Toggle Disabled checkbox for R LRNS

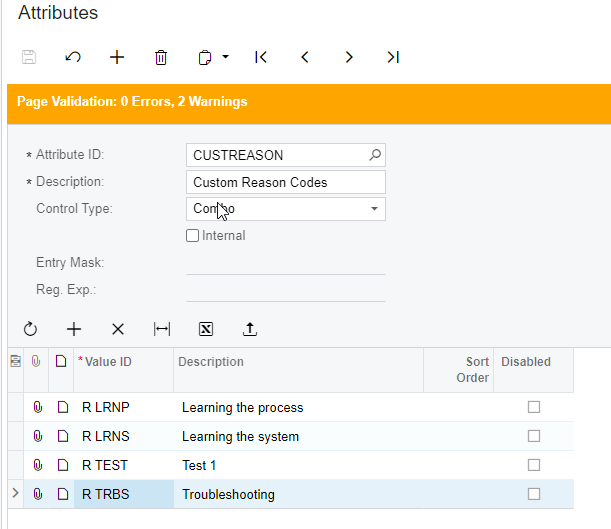tap(534, 436)
